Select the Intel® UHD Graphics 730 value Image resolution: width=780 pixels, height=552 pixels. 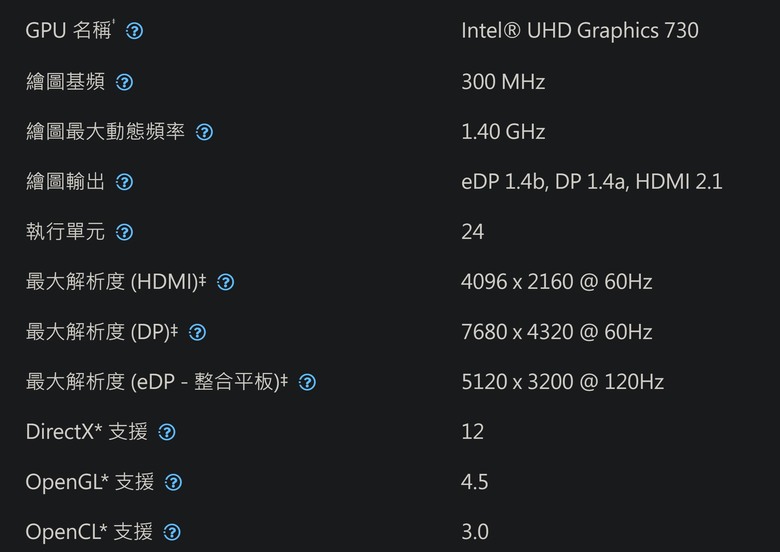pos(580,31)
